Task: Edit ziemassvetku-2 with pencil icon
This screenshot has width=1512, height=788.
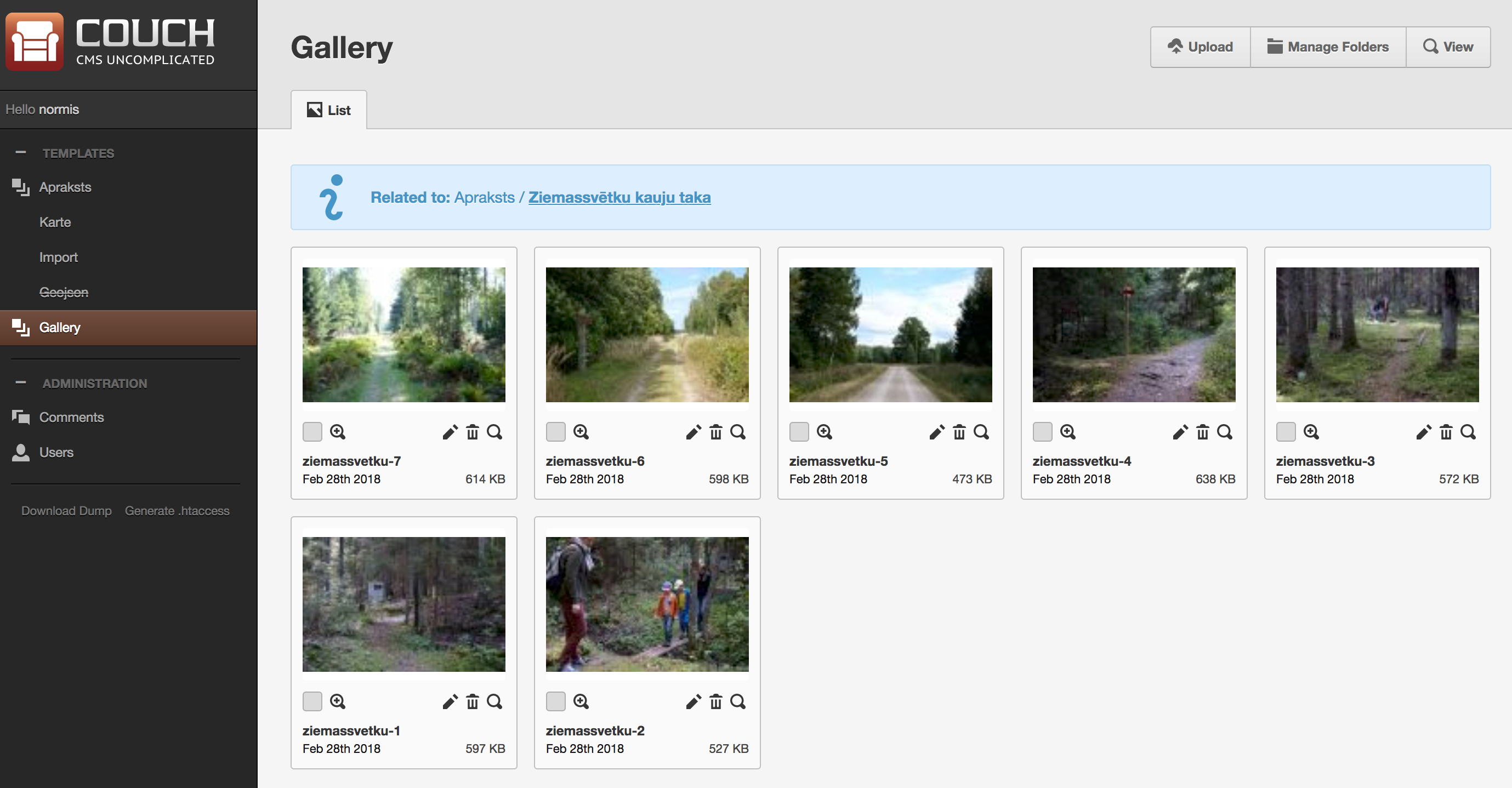Action: tap(694, 701)
